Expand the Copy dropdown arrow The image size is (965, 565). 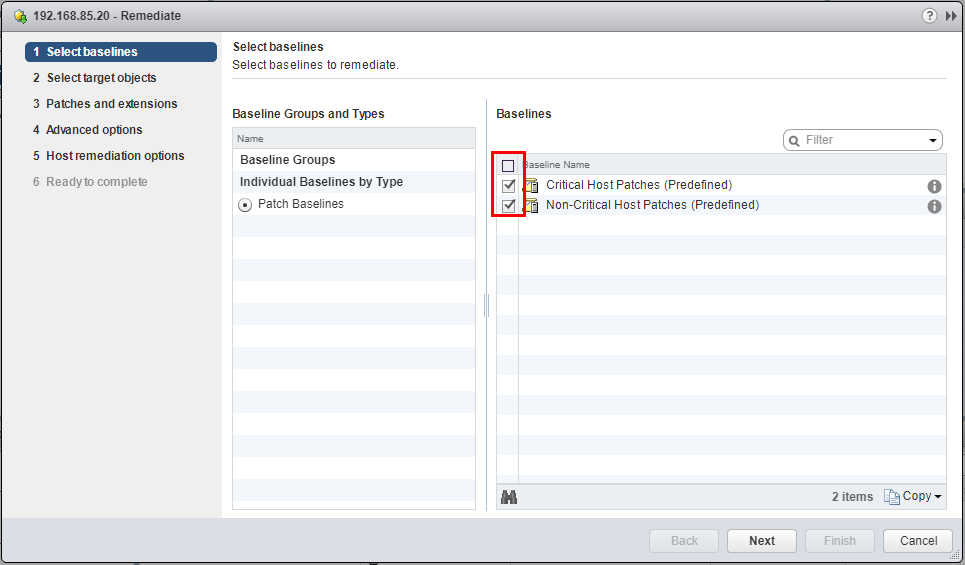[x=938, y=497]
